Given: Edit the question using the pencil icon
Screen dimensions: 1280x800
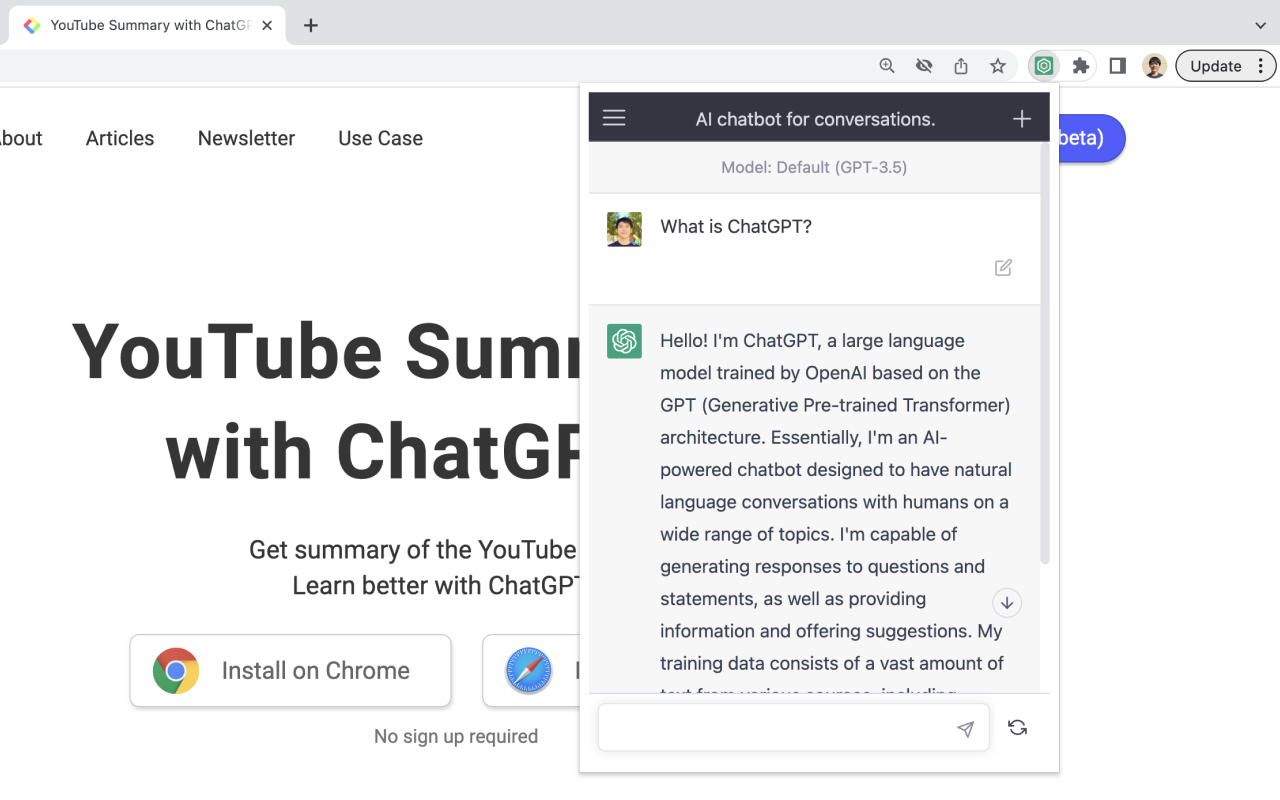Looking at the screenshot, I should (1003, 267).
